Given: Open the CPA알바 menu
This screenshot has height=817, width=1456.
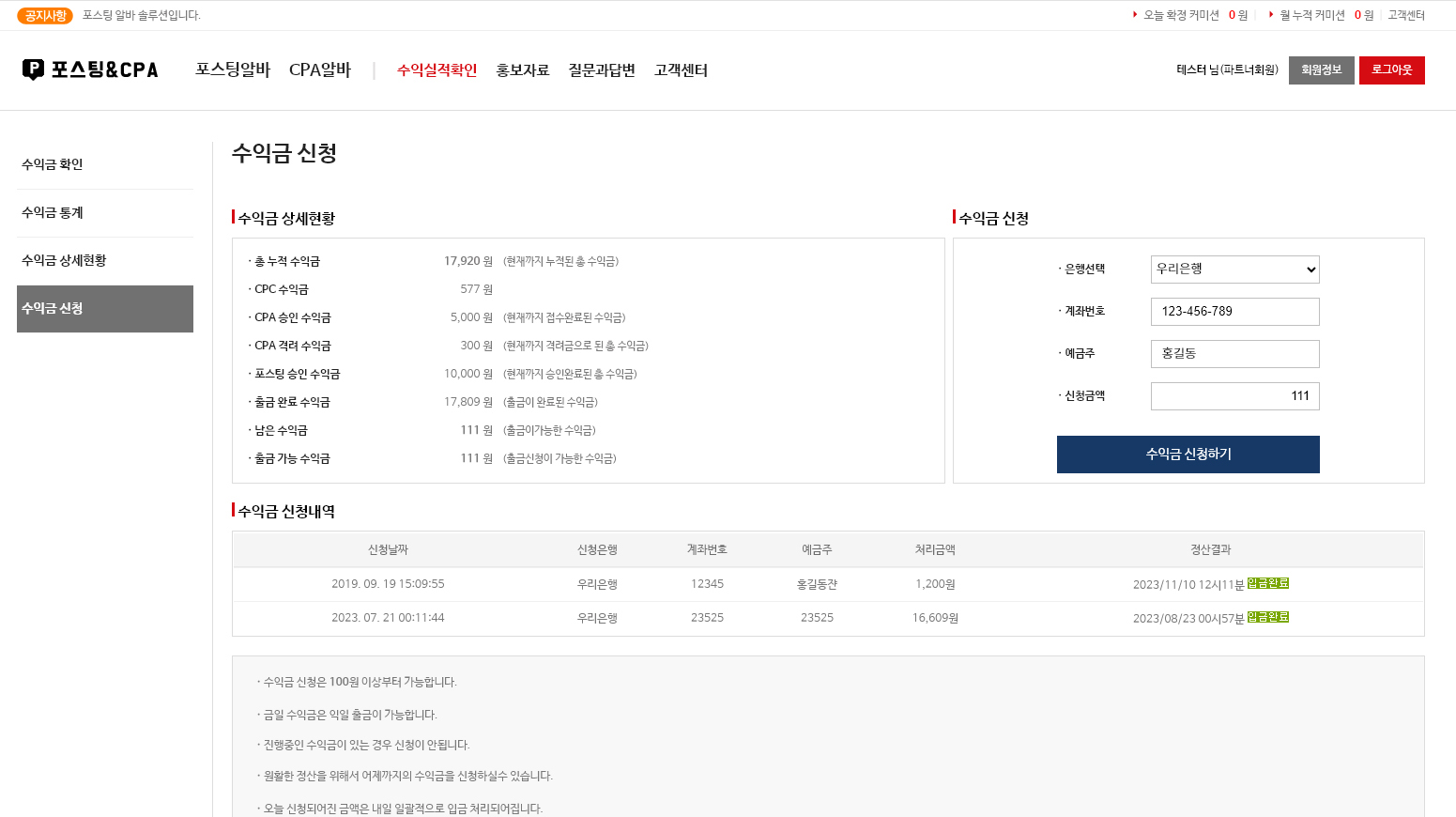Looking at the screenshot, I should point(319,70).
